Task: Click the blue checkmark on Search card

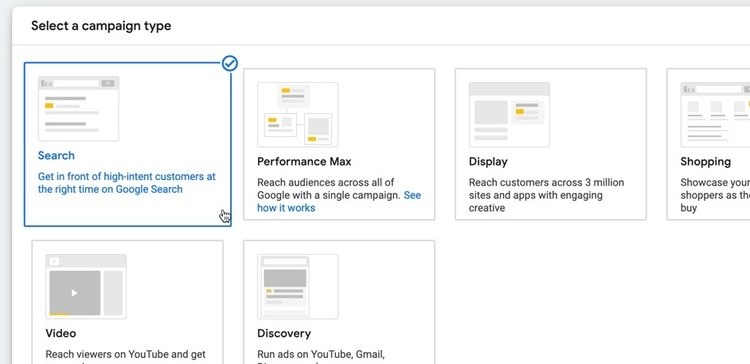Action: point(230,63)
